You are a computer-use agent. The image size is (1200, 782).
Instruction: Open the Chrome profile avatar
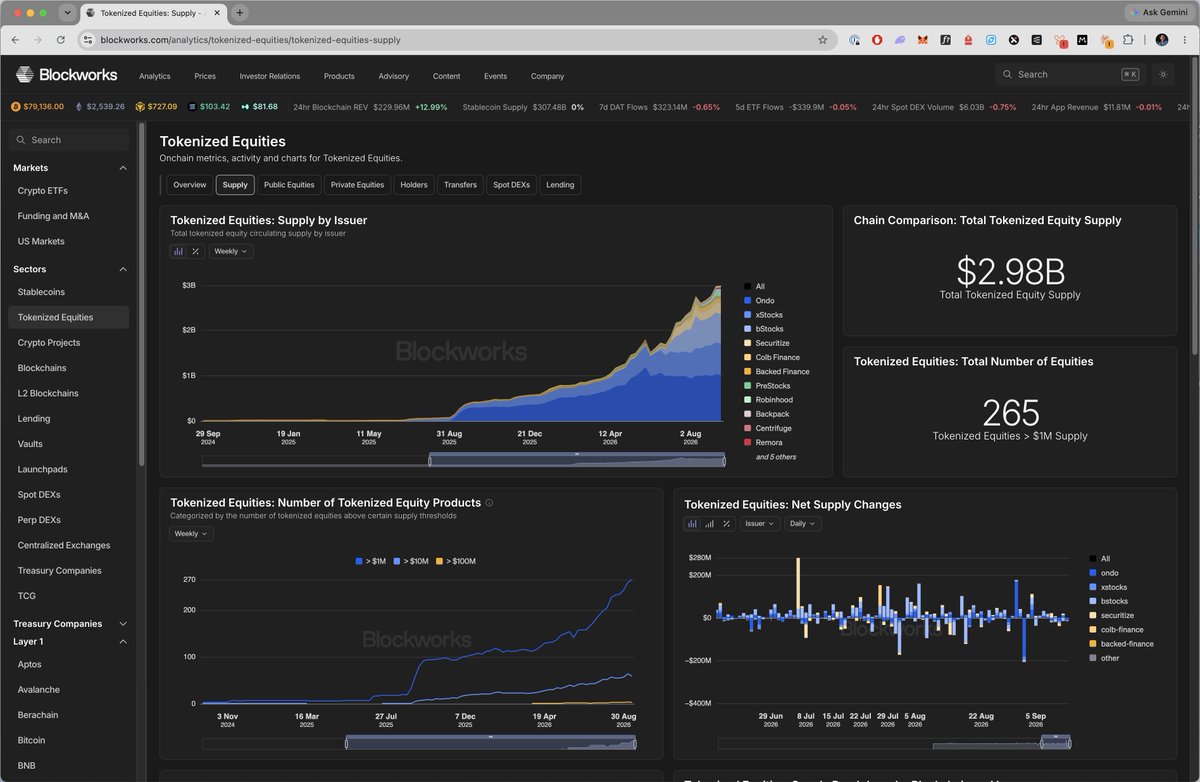coord(1161,40)
